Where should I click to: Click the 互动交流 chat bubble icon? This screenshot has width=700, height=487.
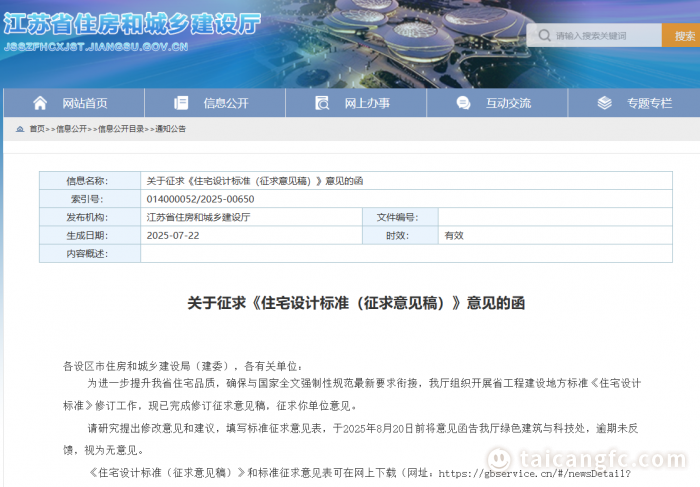(463, 103)
